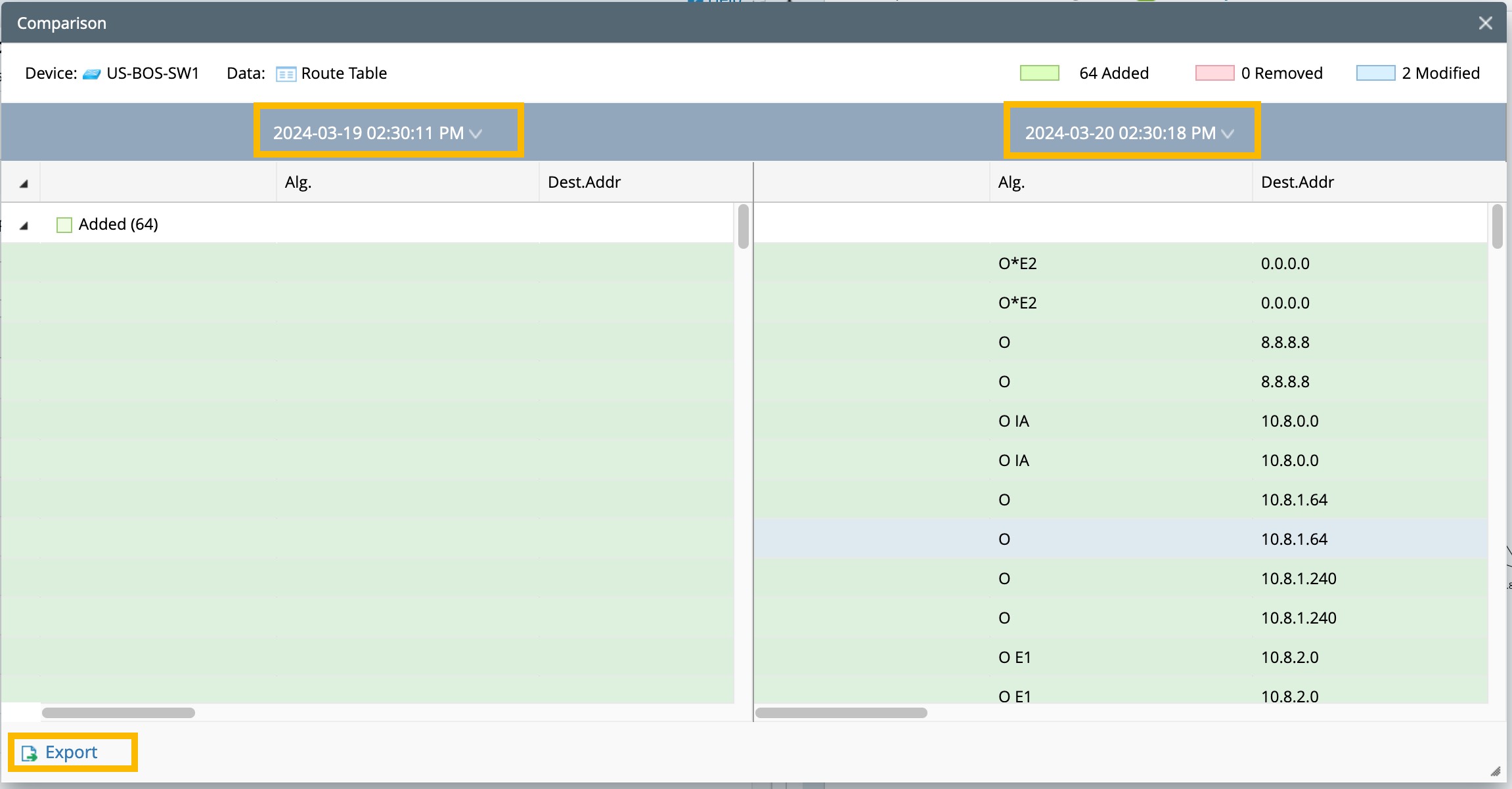The height and width of the screenshot is (789, 1512).
Task: Click the green 64 Added legend swatch
Action: coord(1039,73)
